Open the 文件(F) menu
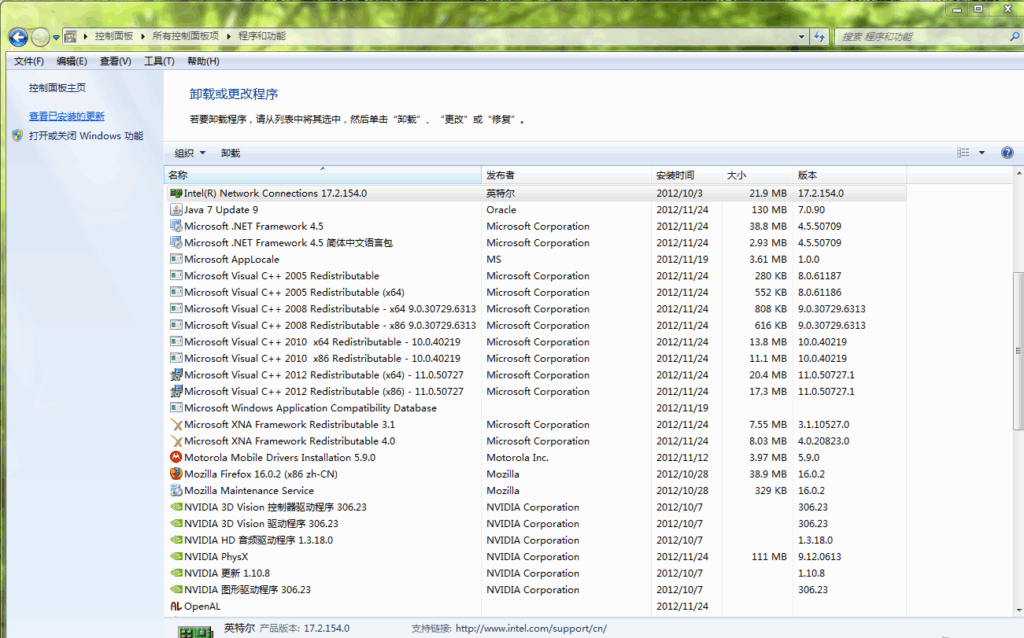Screen dimensions: 1024x638 29,61
